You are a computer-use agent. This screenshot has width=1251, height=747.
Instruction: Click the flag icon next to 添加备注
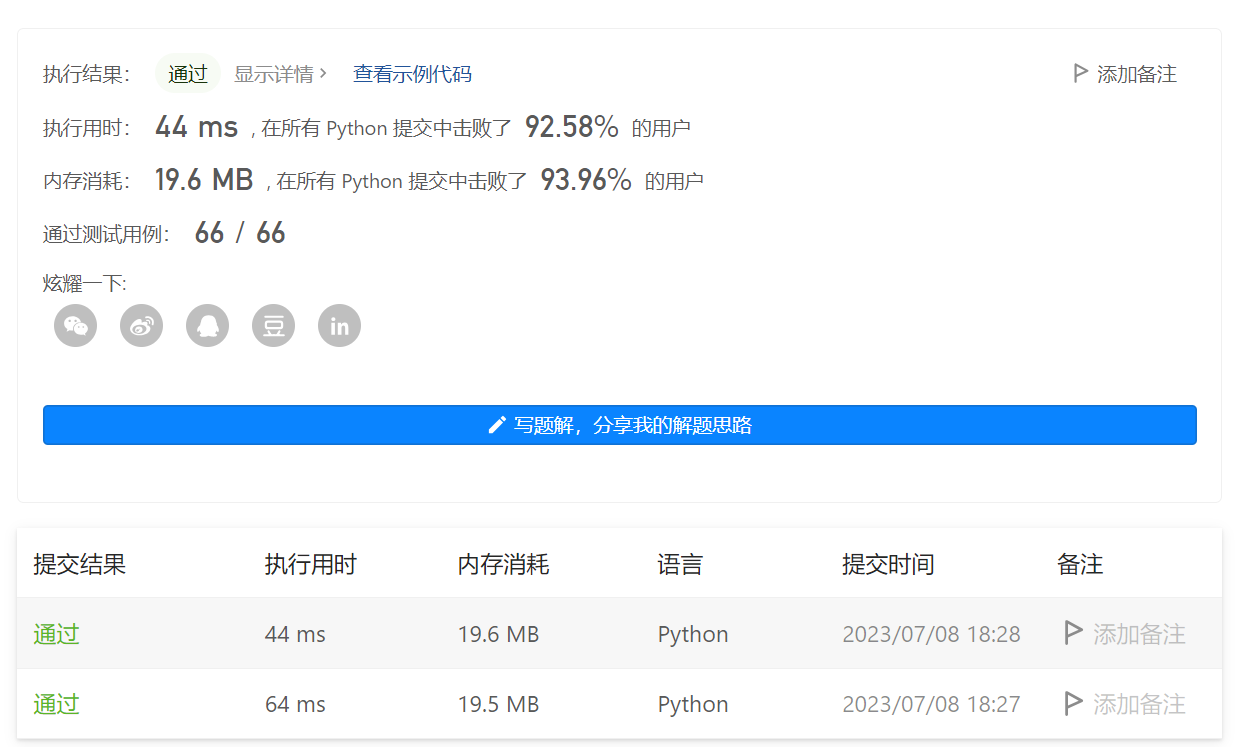(x=1080, y=72)
